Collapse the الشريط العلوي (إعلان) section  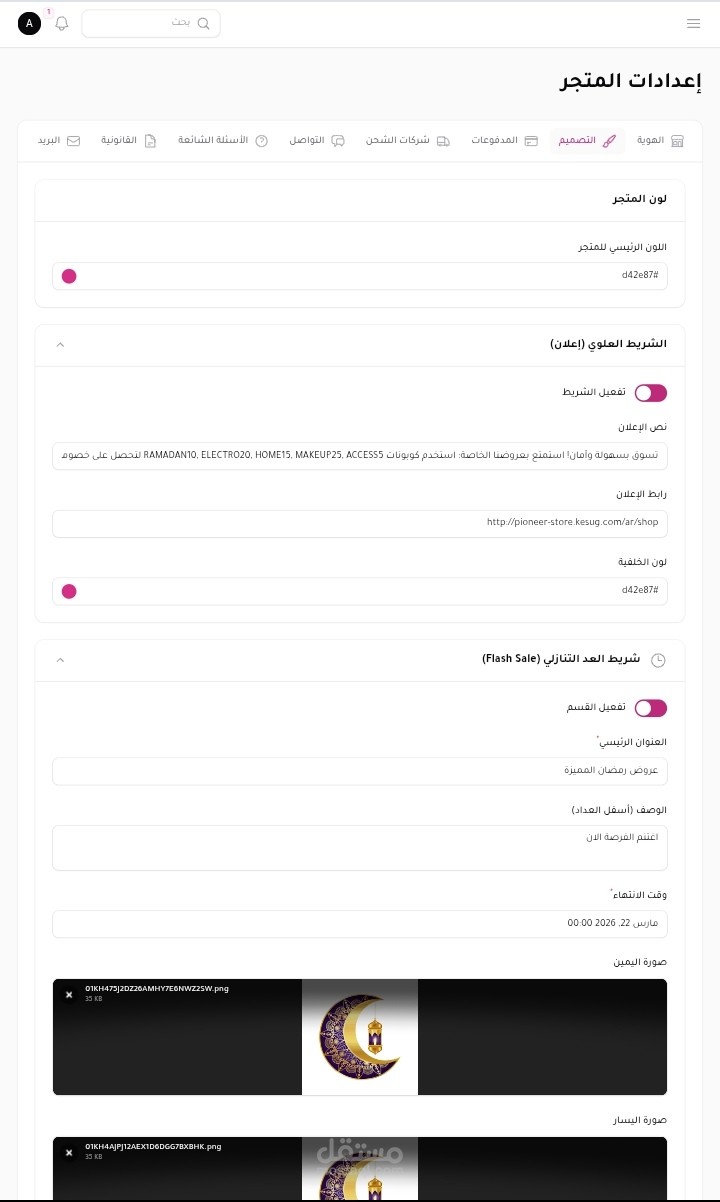click(x=60, y=344)
